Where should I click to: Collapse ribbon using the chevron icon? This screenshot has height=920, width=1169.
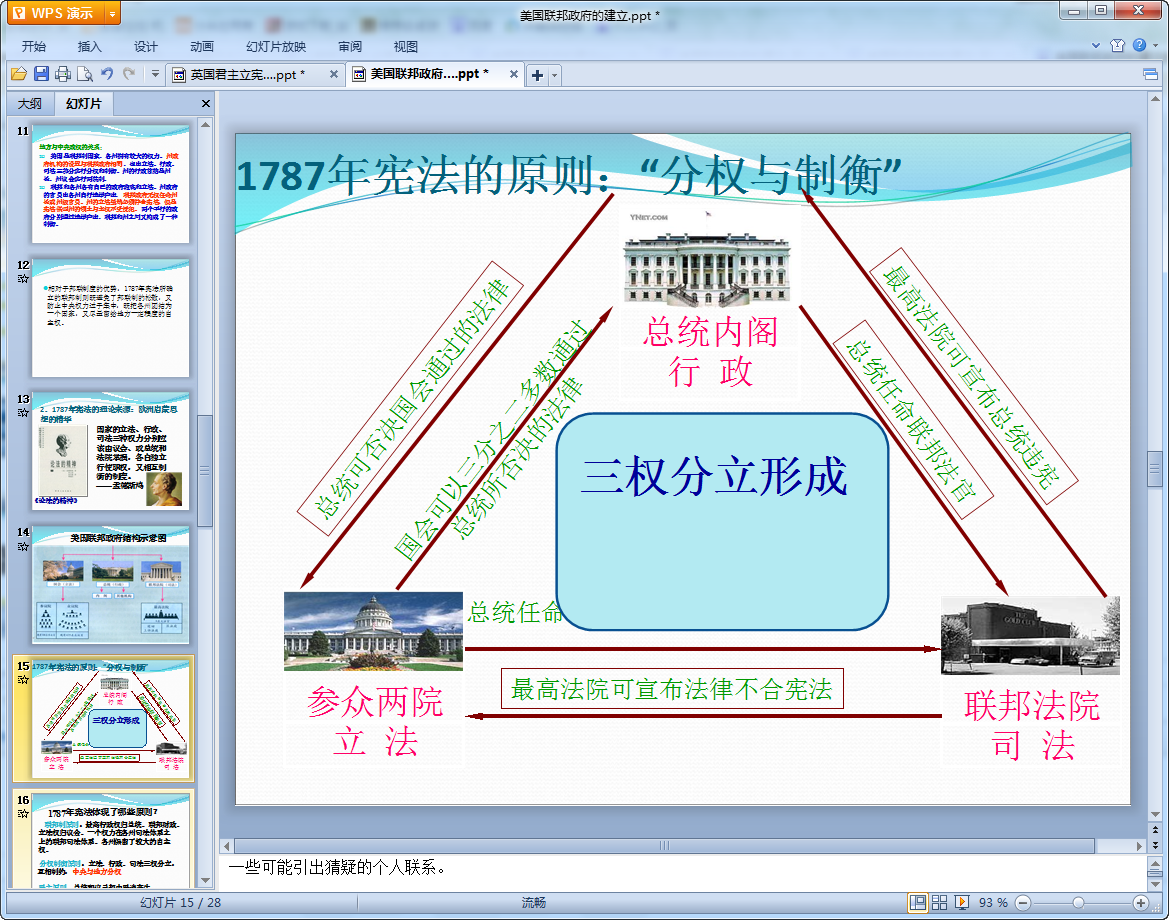coord(1096,45)
